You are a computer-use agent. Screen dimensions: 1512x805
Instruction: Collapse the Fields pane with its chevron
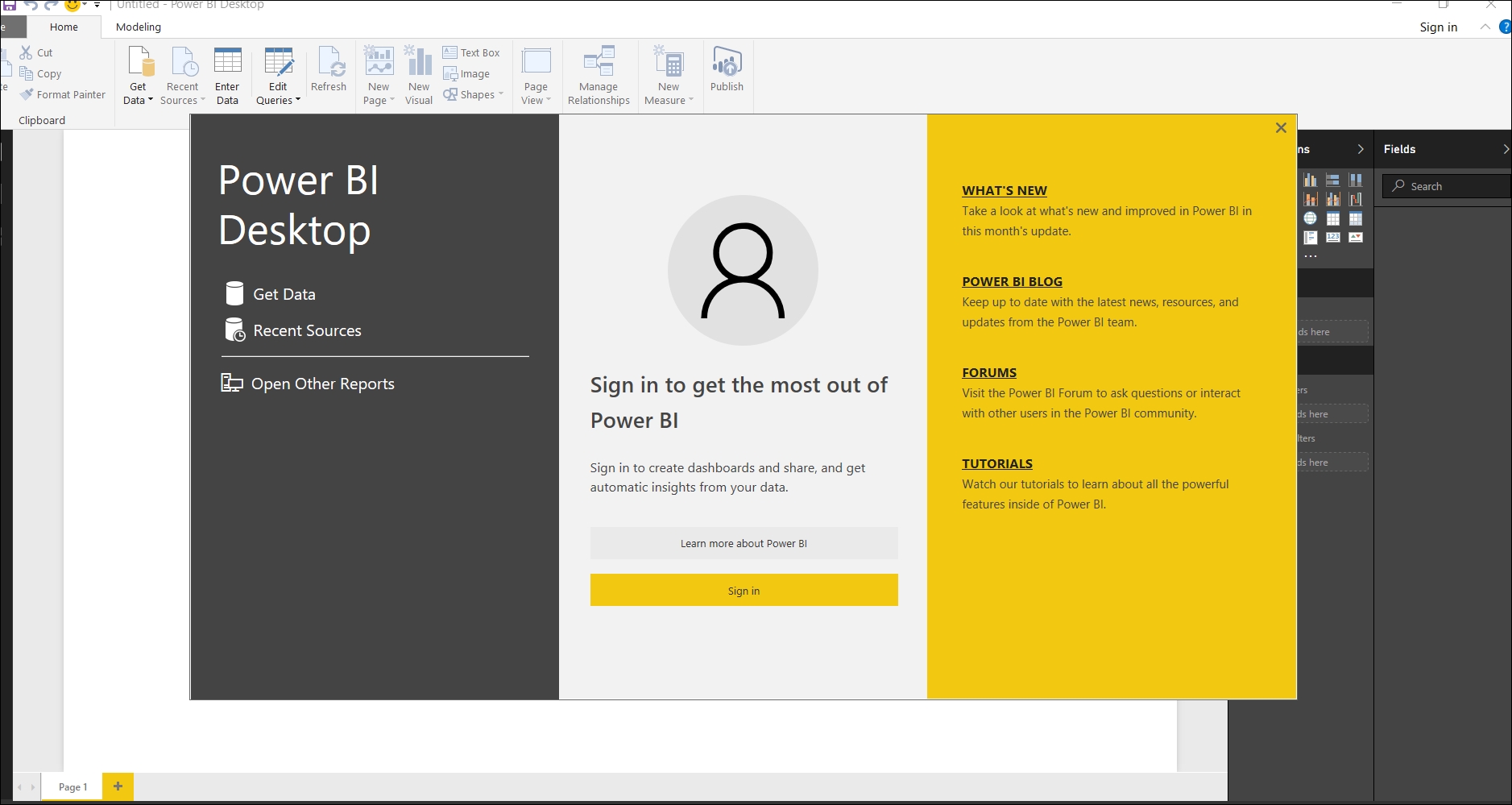coord(1506,149)
